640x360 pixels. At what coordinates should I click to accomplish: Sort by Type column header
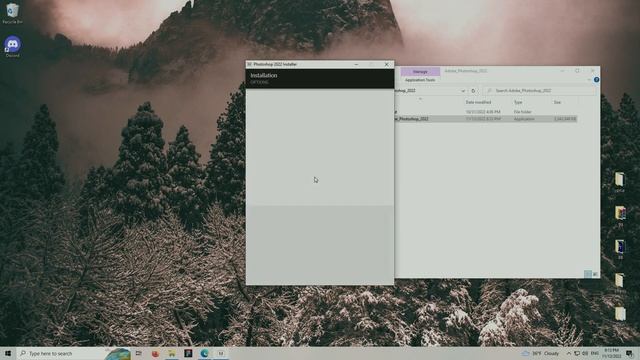(518, 102)
